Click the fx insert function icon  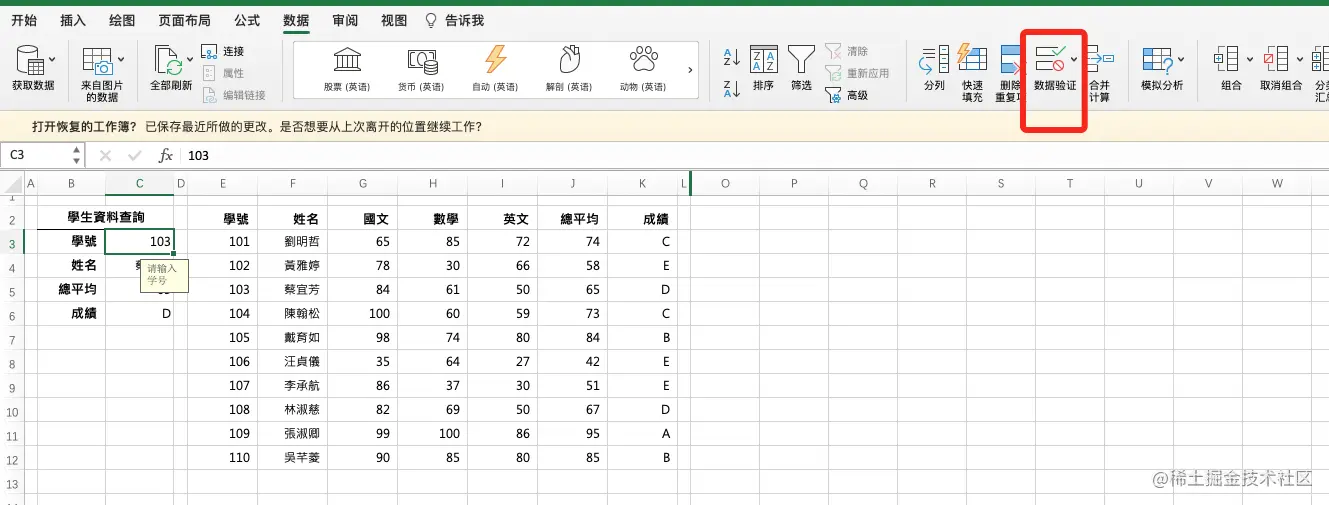pyautogui.click(x=166, y=156)
